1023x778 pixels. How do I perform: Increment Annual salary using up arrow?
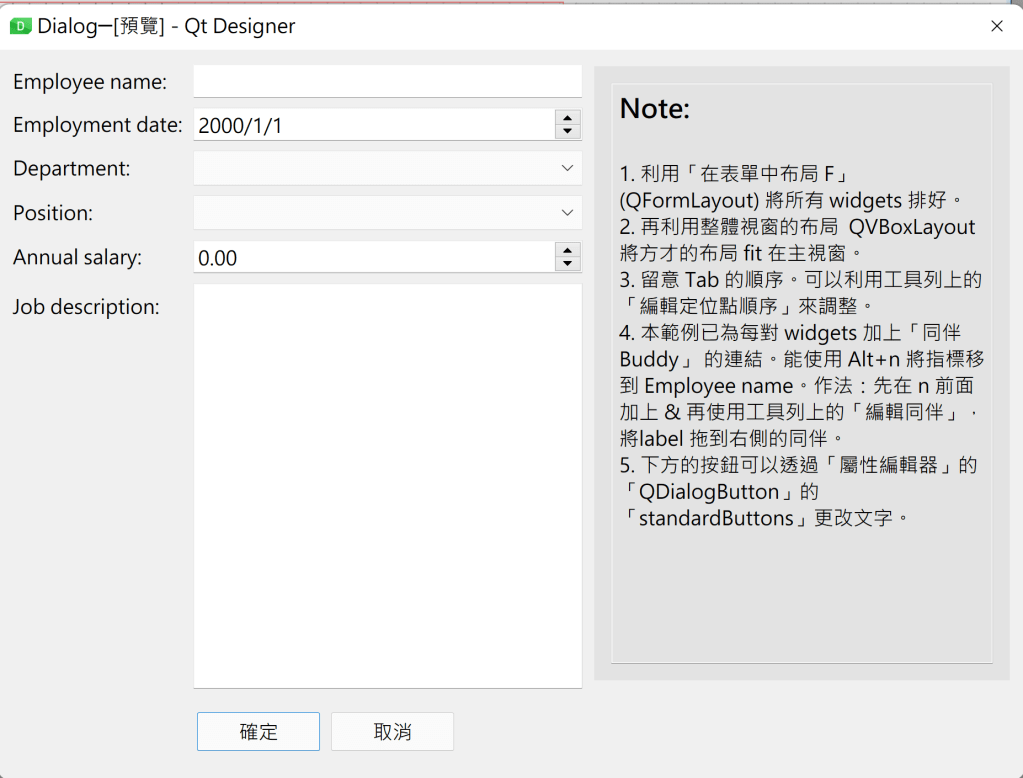click(x=567, y=251)
